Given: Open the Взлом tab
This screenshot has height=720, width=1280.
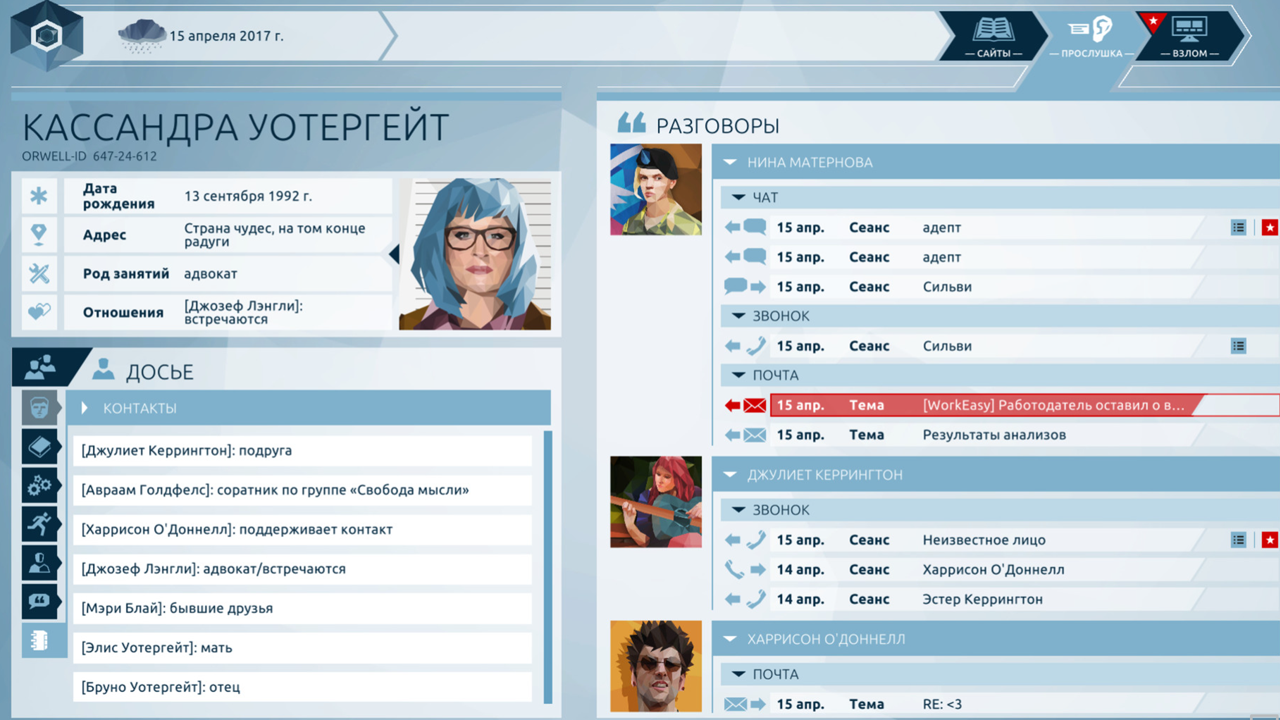Looking at the screenshot, I should tap(1189, 36).
